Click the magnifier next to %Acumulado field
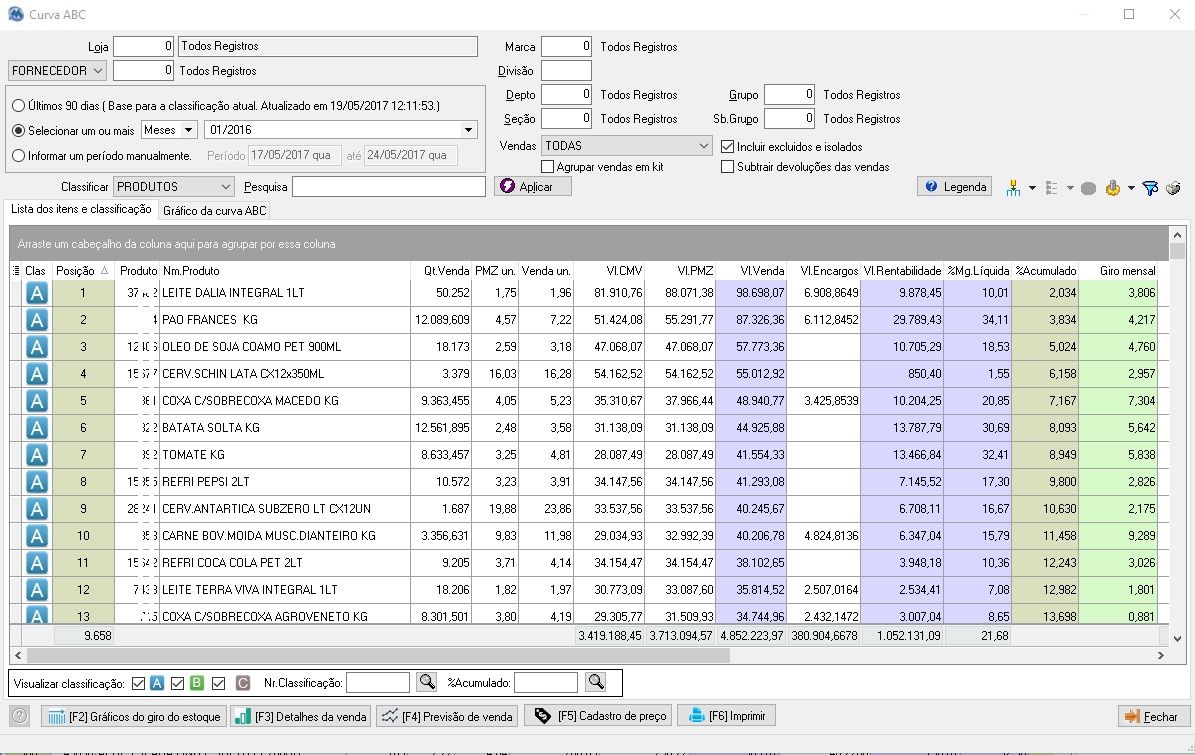This screenshot has height=755, width=1195. point(595,682)
